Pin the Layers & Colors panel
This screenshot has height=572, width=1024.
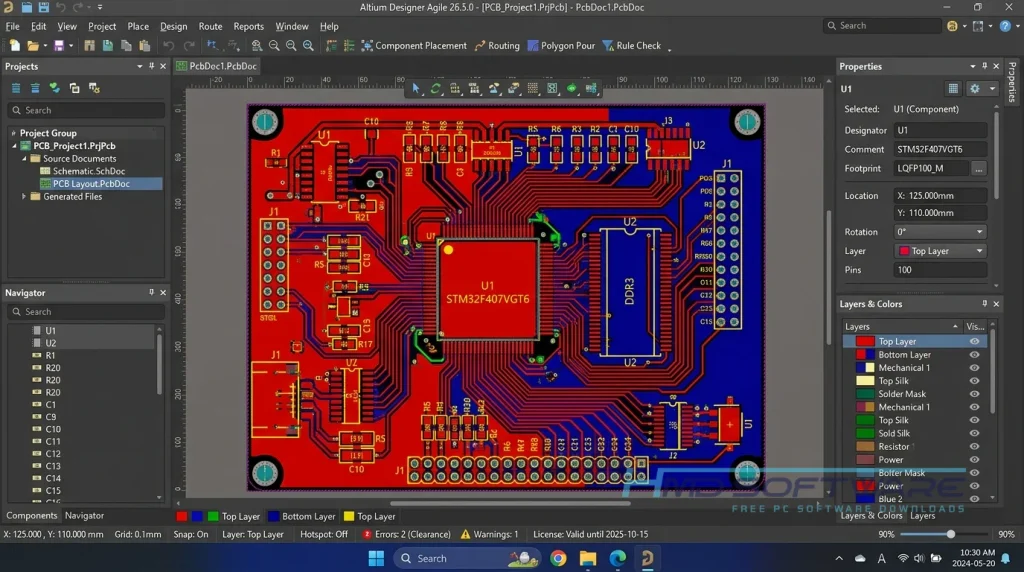pyautogui.click(x=985, y=304)
